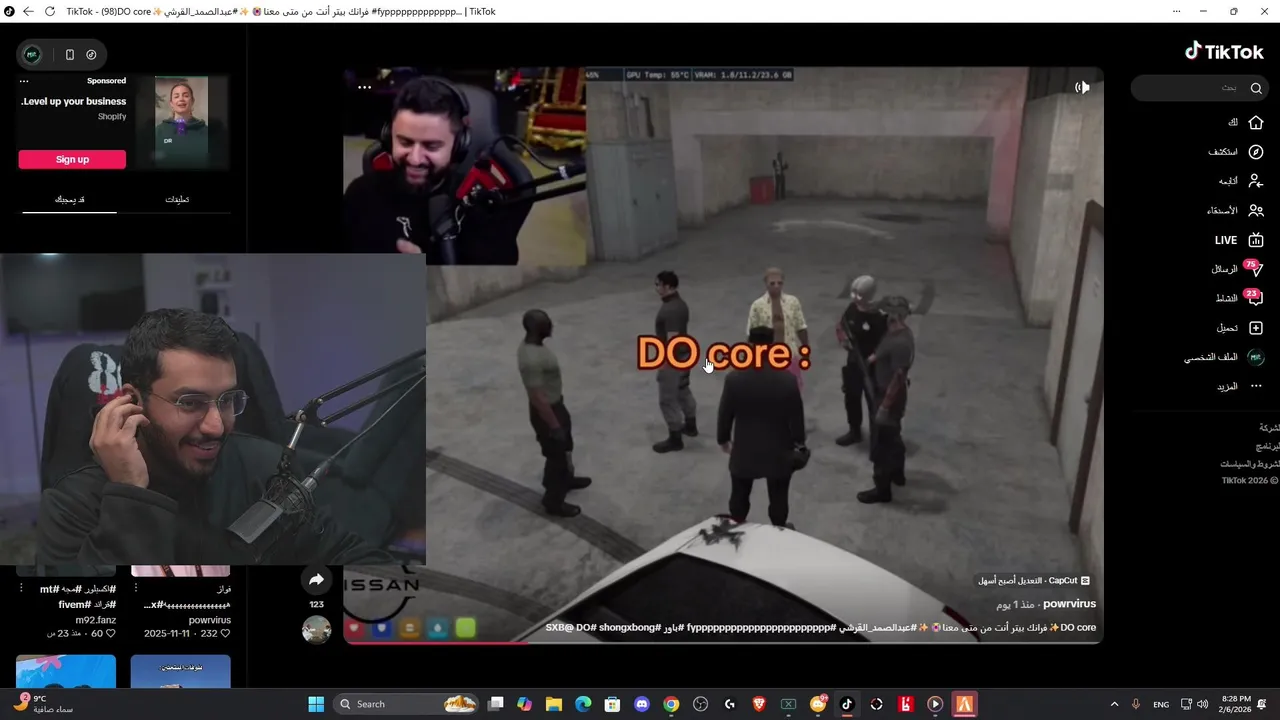Click the phone icon in top-left pill
This screenshot has height=720, width=1280.
coord(70,54)
